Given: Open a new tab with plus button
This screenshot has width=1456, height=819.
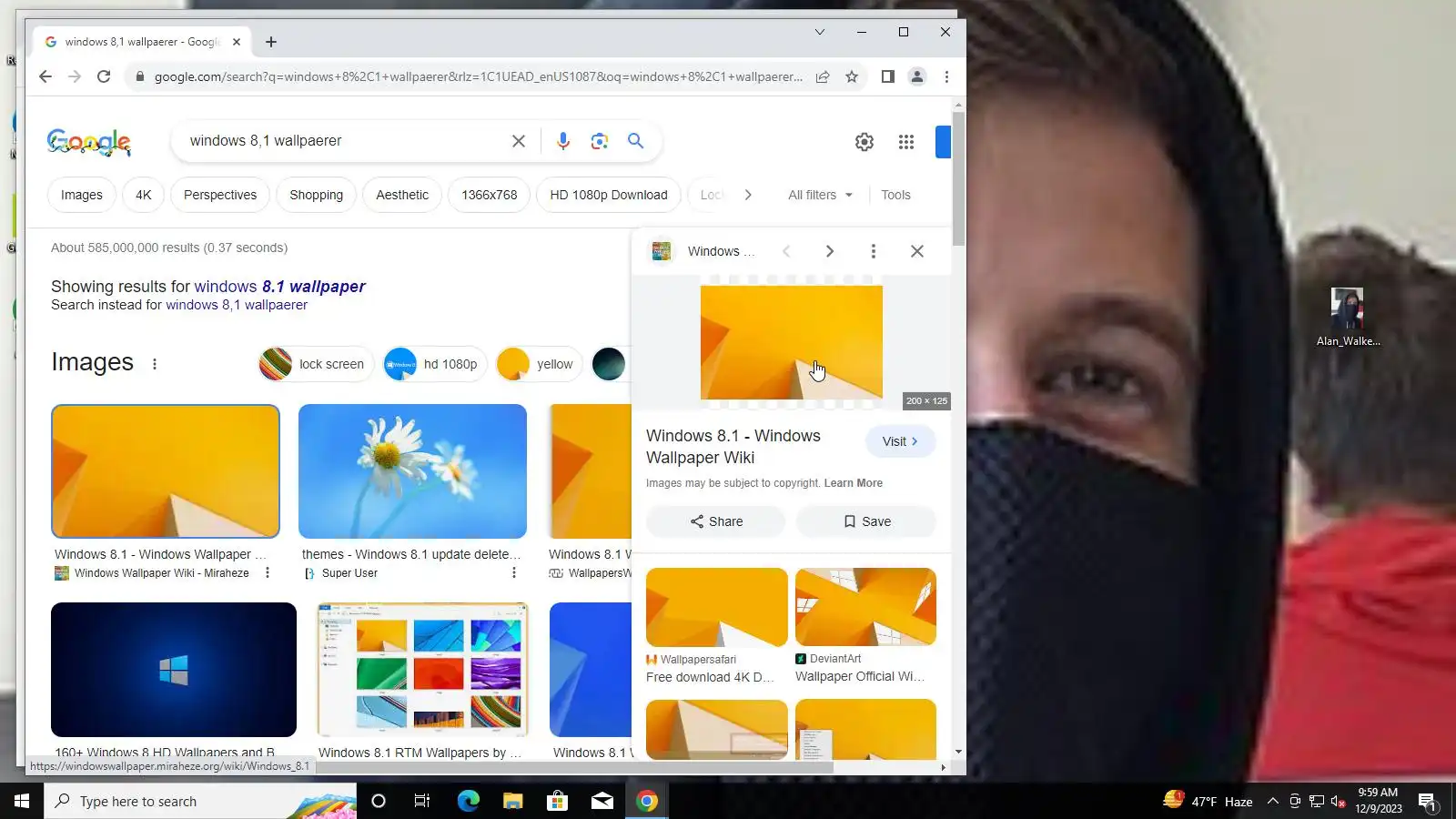Looking at the screenshot, I should tap(271, 42).
